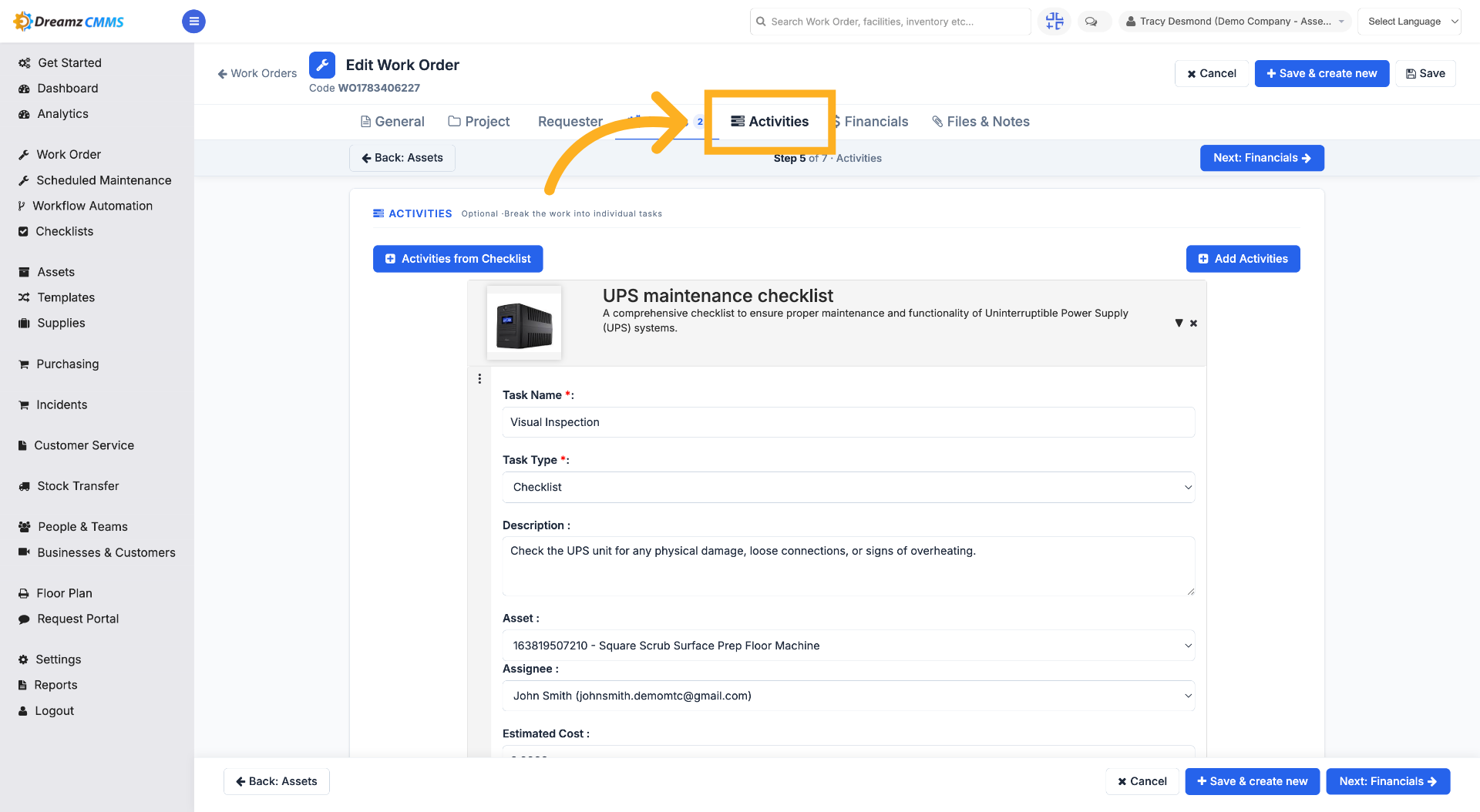Open Workflow Automation in sidebar

tap(86, 206)
